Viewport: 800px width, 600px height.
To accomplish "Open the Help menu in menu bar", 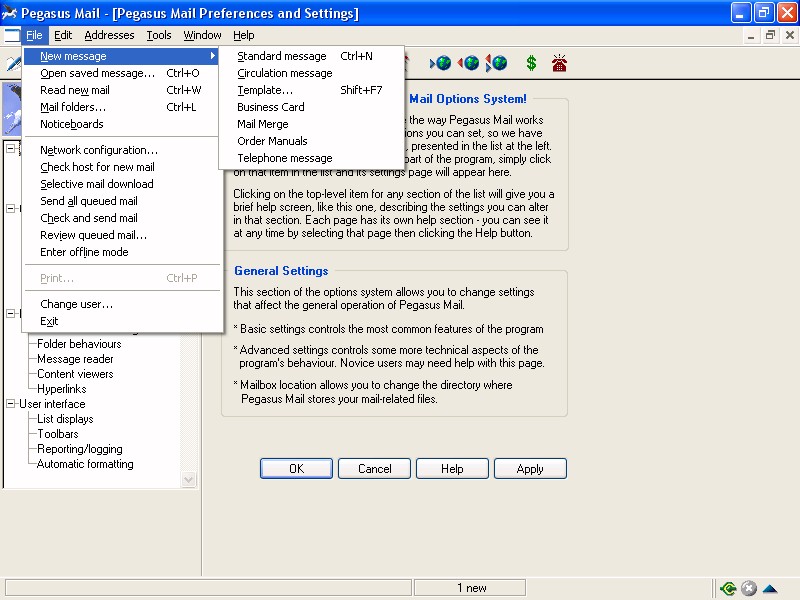I will point(243,35).
